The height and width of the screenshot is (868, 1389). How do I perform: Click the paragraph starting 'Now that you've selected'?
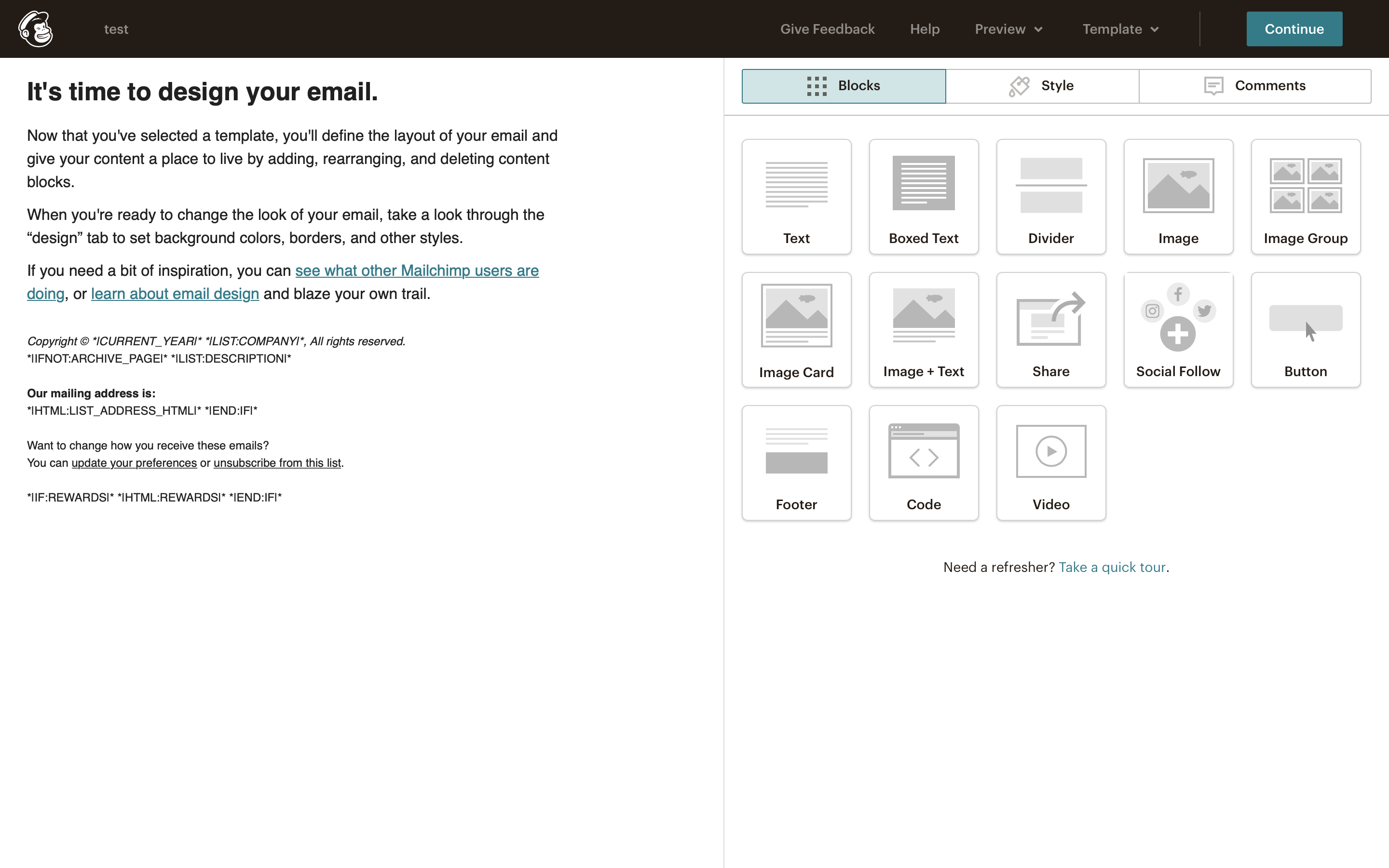point(292,159)
